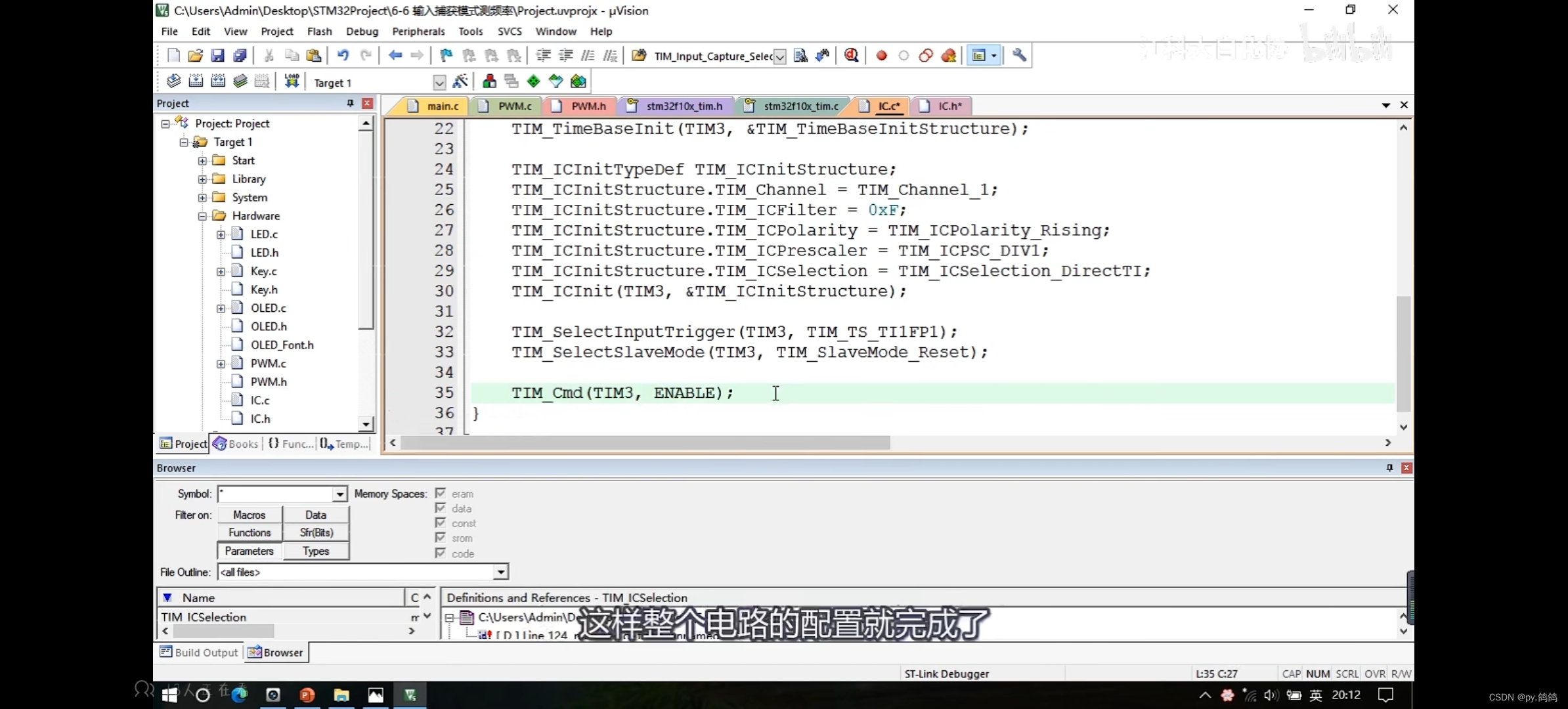Toggle the eram memory space checkbox

441,493
